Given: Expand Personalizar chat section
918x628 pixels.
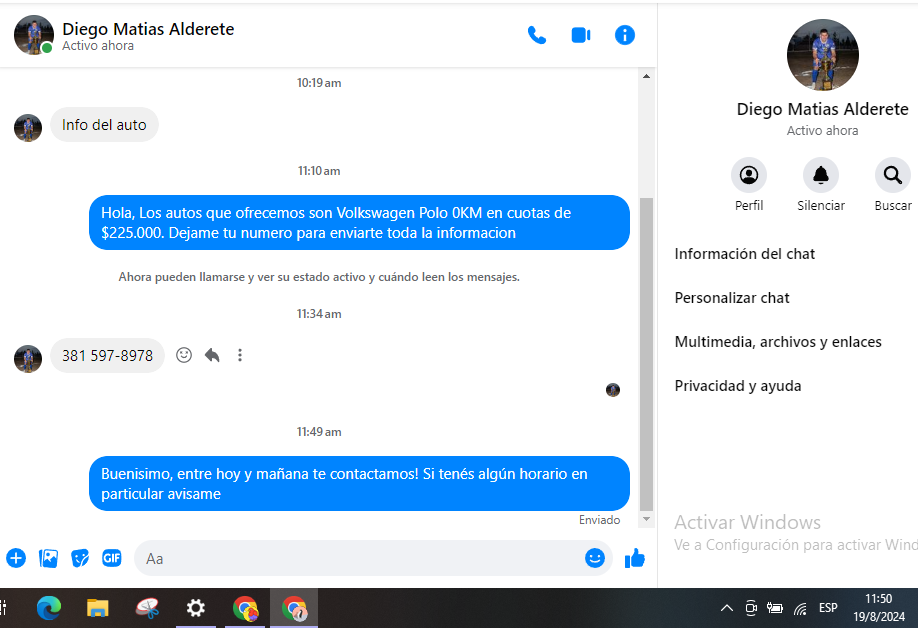Looking at the screenshot, I should tap(732, 298).
